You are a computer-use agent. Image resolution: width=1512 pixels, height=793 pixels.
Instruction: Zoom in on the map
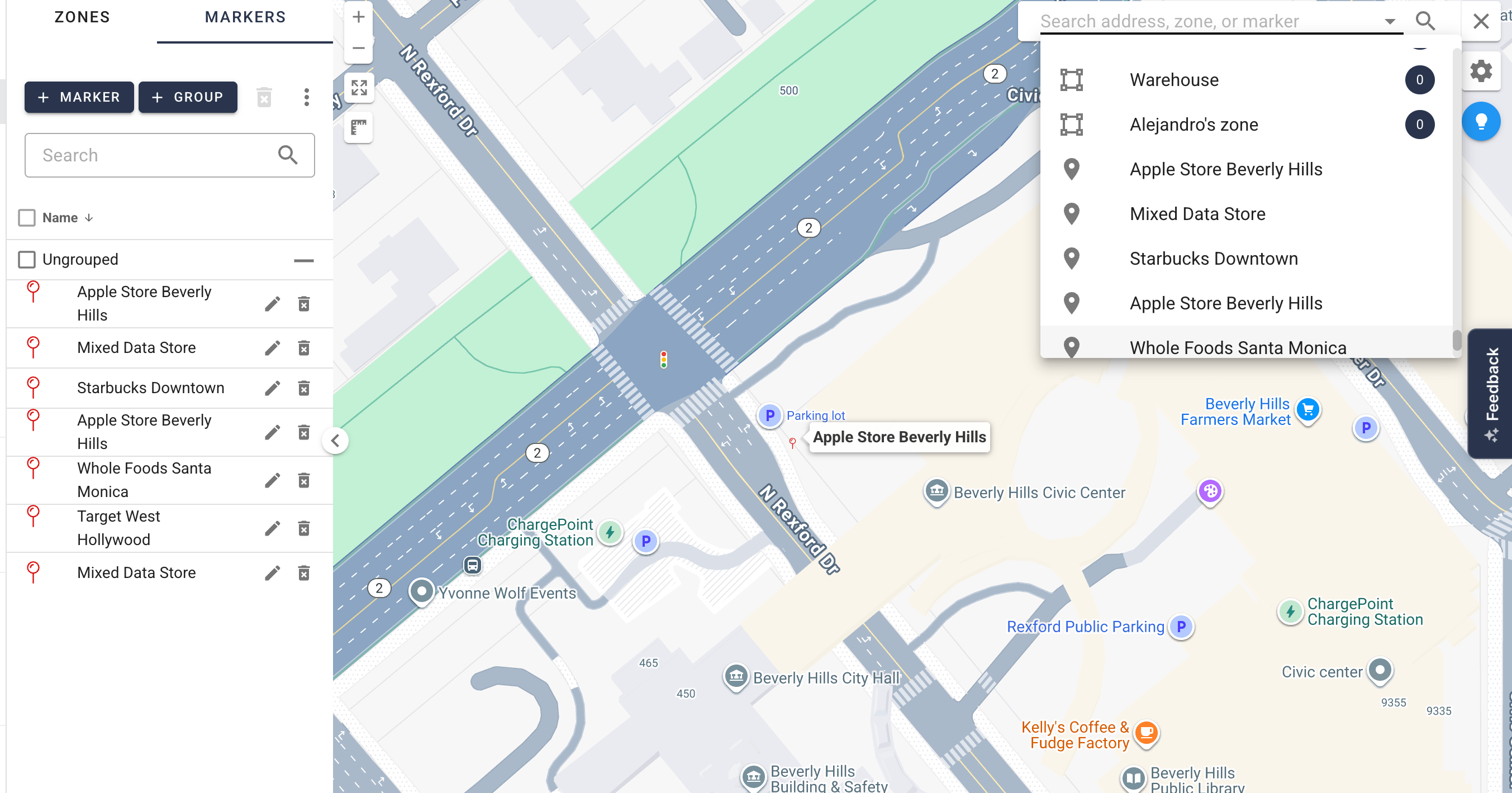point(359,18)
